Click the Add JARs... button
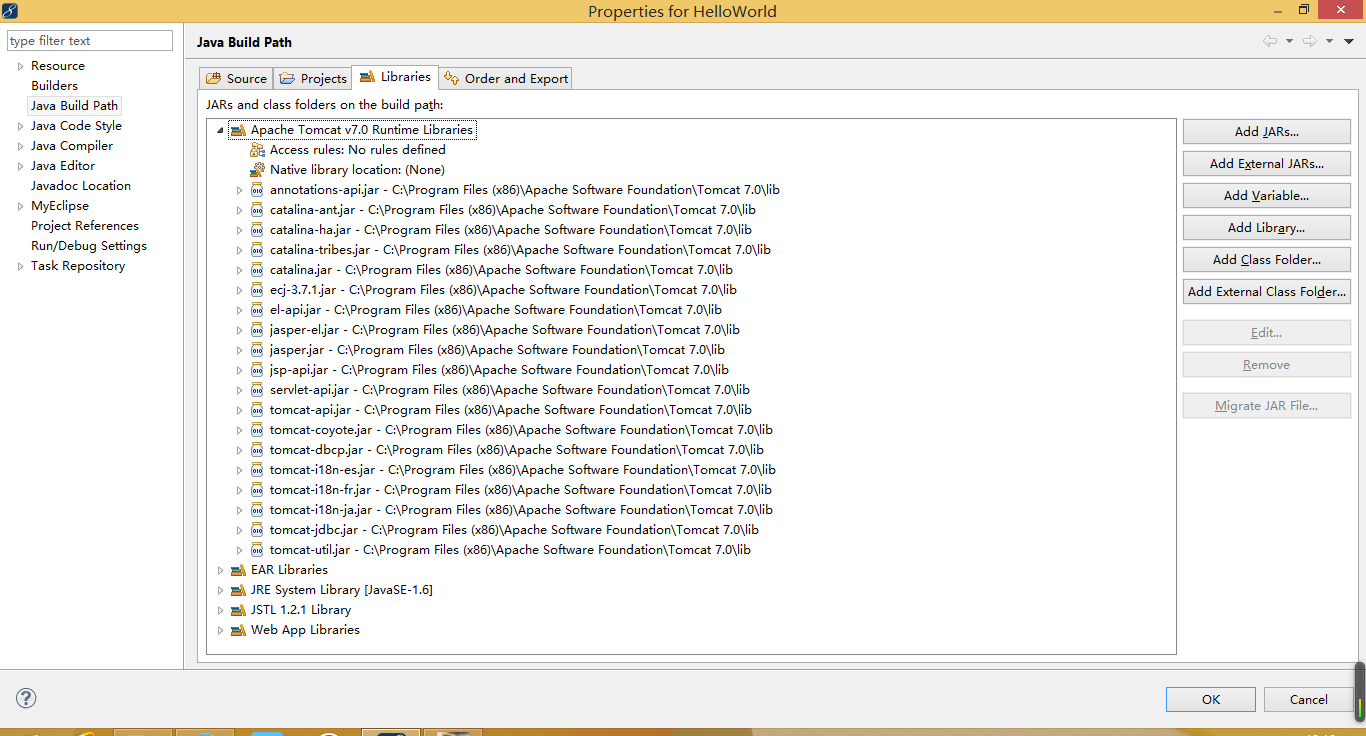The width and height of the screenshot is (1366, 736). (1266, 131)
